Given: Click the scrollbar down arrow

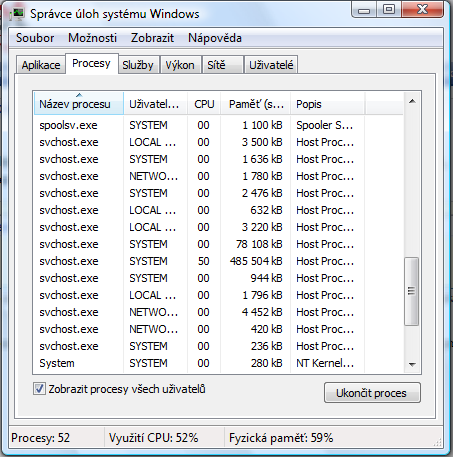Looking at the screenshot, I should 412,365.
